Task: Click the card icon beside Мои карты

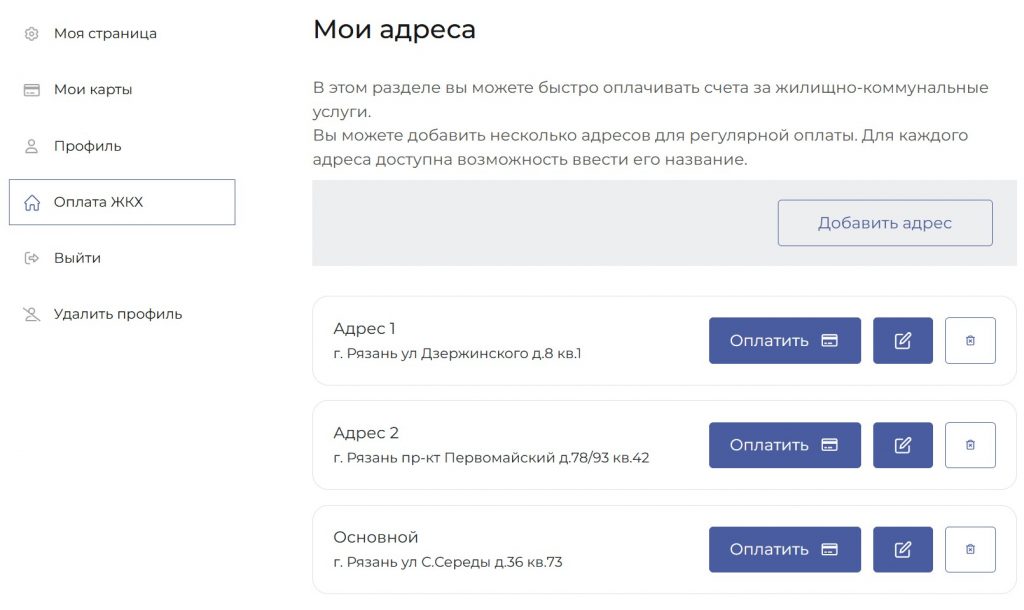Action: point(32,90)
